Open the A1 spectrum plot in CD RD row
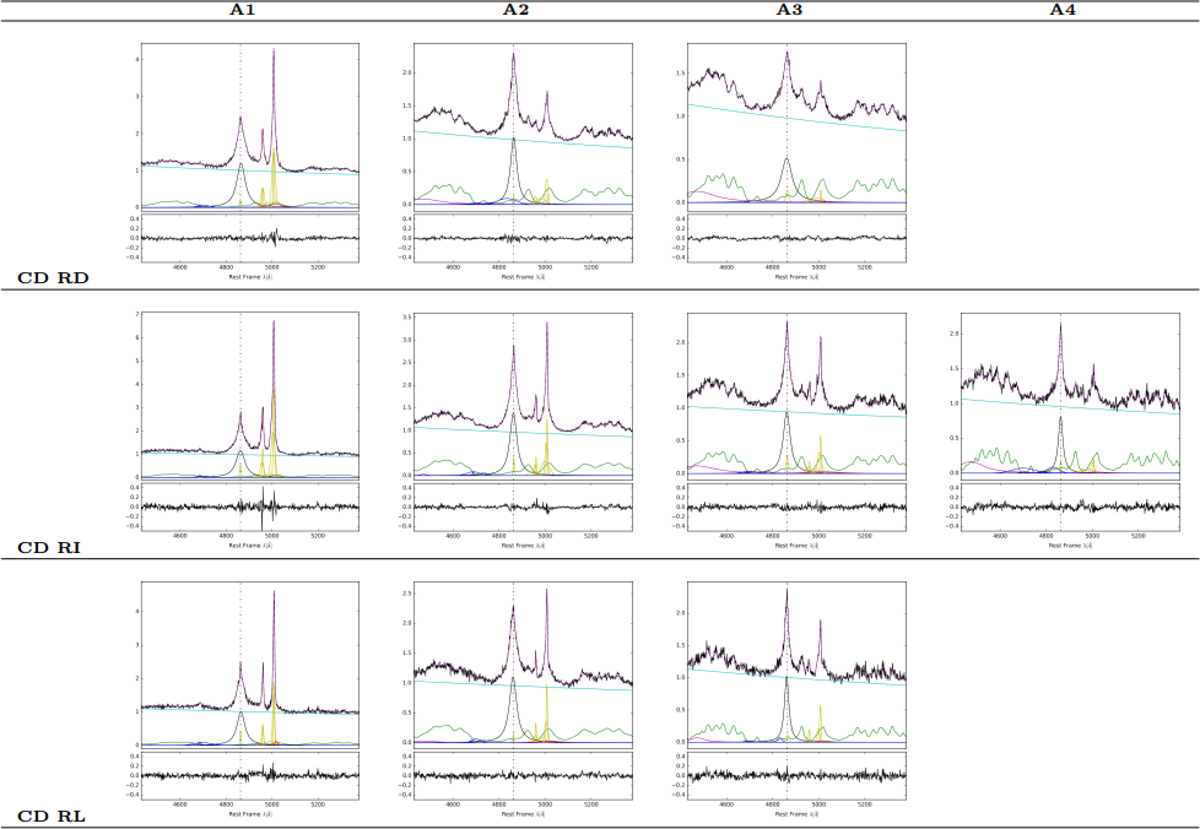Screen dimensions: 1200x829 [250, 126]
